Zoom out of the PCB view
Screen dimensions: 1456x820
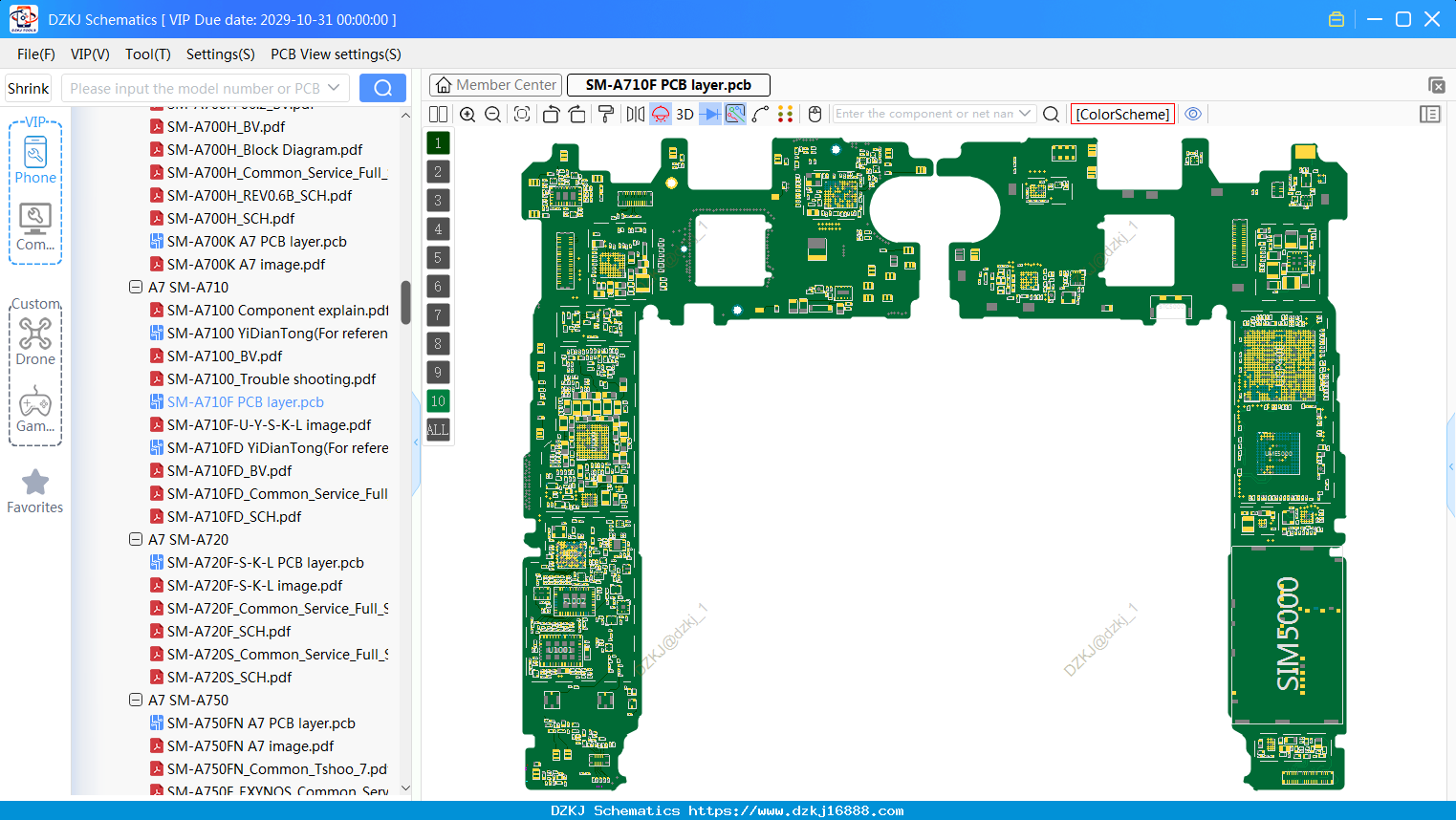point(493,114)
